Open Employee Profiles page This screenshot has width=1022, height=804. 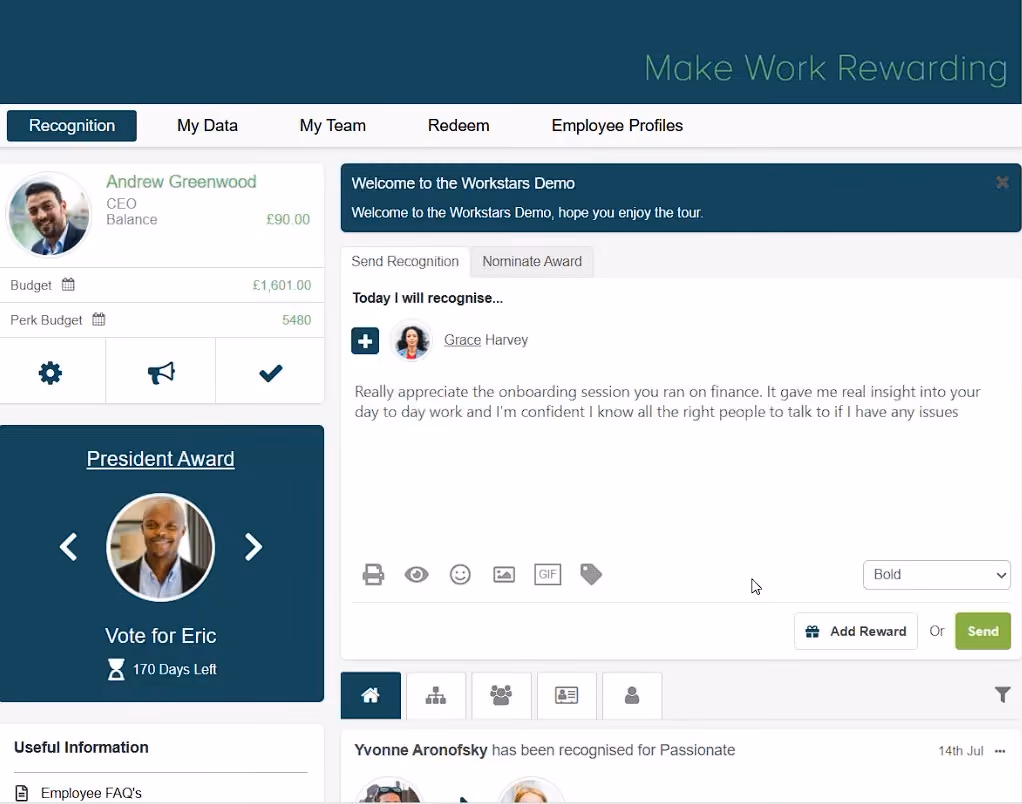click(617, 126)
